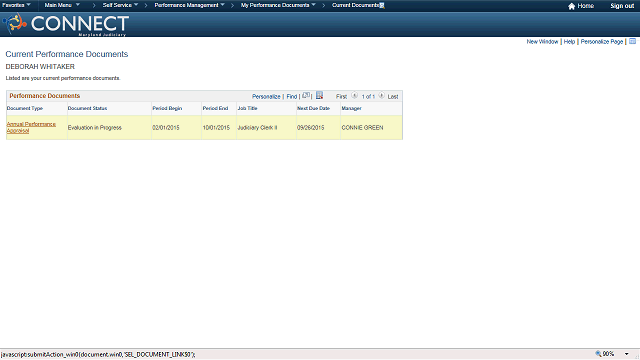The image size is (640, 360).
Task: Click the Personalize Page link
Action: [x=602, y=42]
